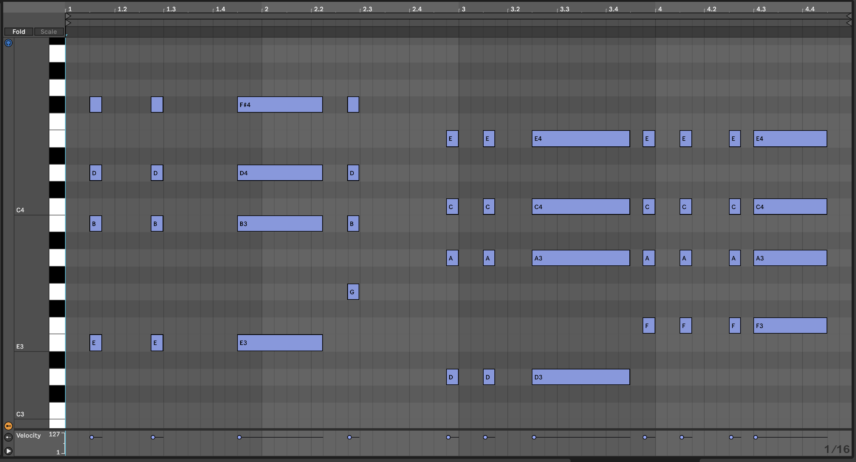Click ruler position 4.3
This screenshot has width=856, height=462.
click(760, 9)
